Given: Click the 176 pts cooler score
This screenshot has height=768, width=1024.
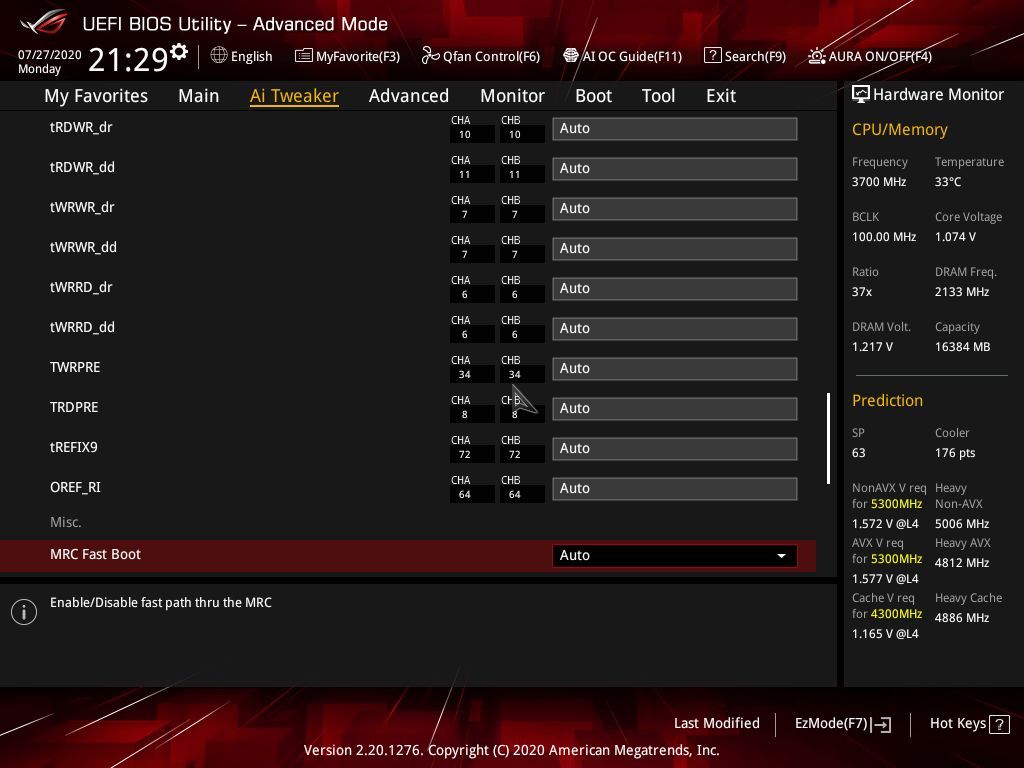Looking at the screenshot, I should [x=955, y=453].
